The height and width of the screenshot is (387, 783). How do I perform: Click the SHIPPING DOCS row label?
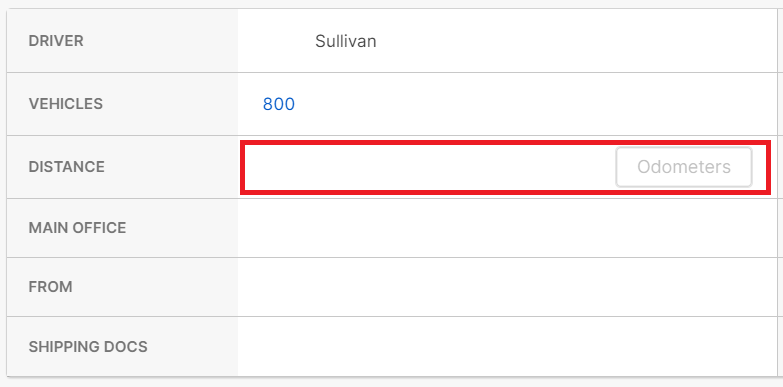[x=88, y=347]
